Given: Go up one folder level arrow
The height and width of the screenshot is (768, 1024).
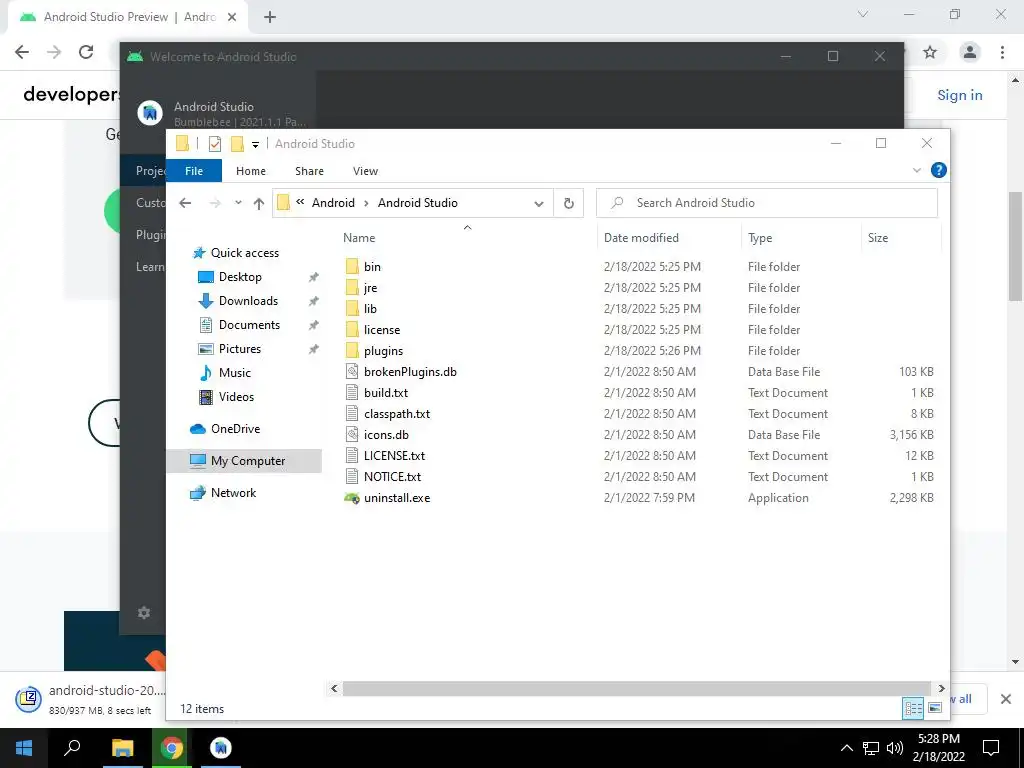Looking at the screenshot, I should pos(259,203).
